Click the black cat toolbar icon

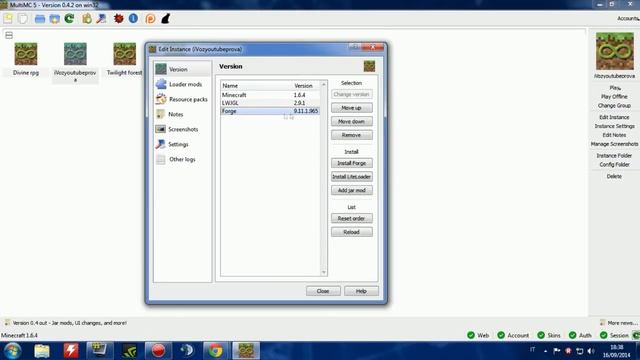165,19
